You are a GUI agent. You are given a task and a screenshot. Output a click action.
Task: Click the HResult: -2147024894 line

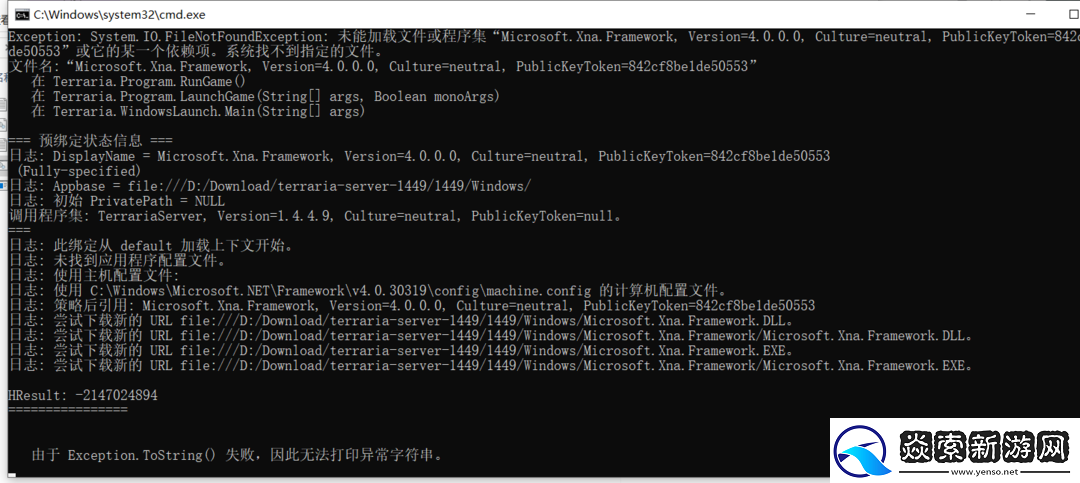click(83, 395)
